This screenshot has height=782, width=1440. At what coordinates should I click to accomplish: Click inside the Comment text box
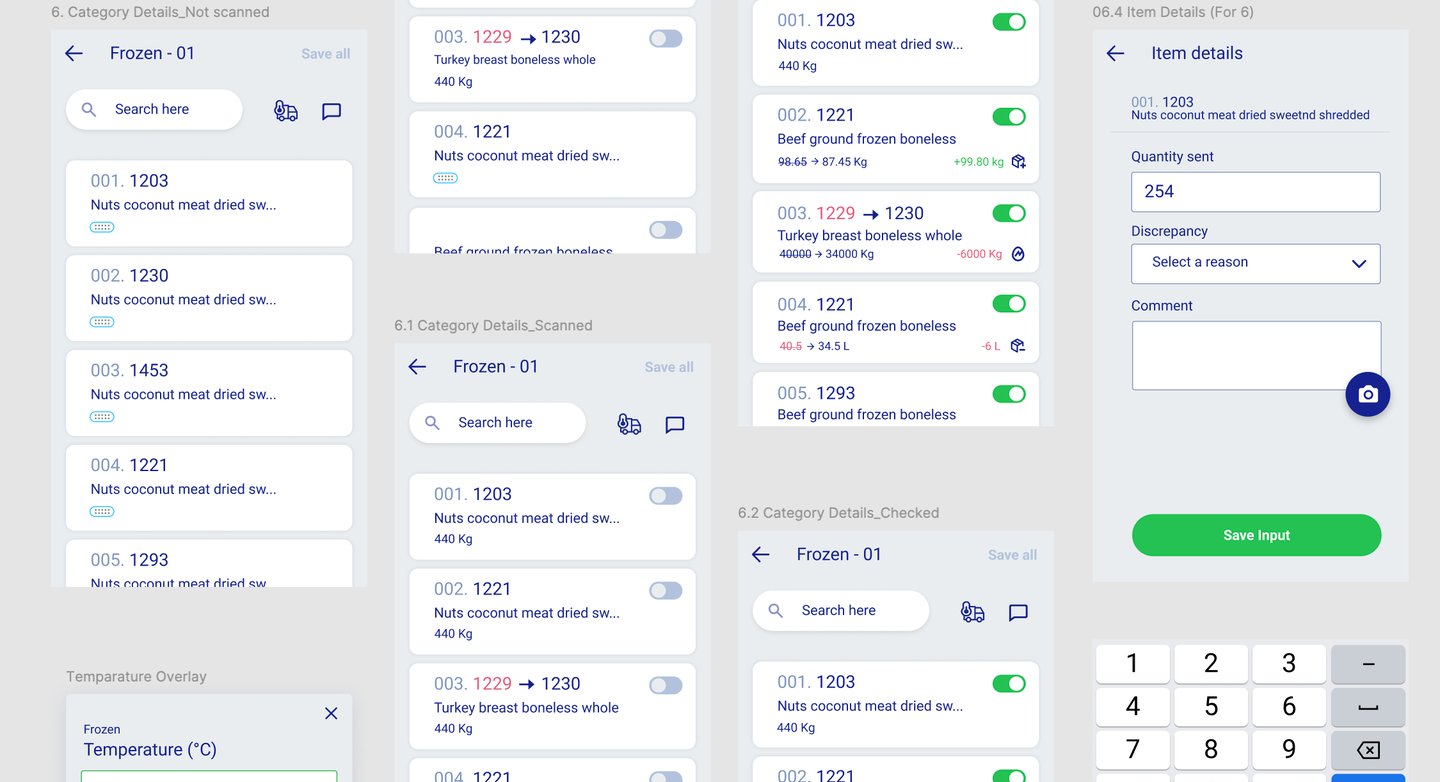(x=1240, y=355)
